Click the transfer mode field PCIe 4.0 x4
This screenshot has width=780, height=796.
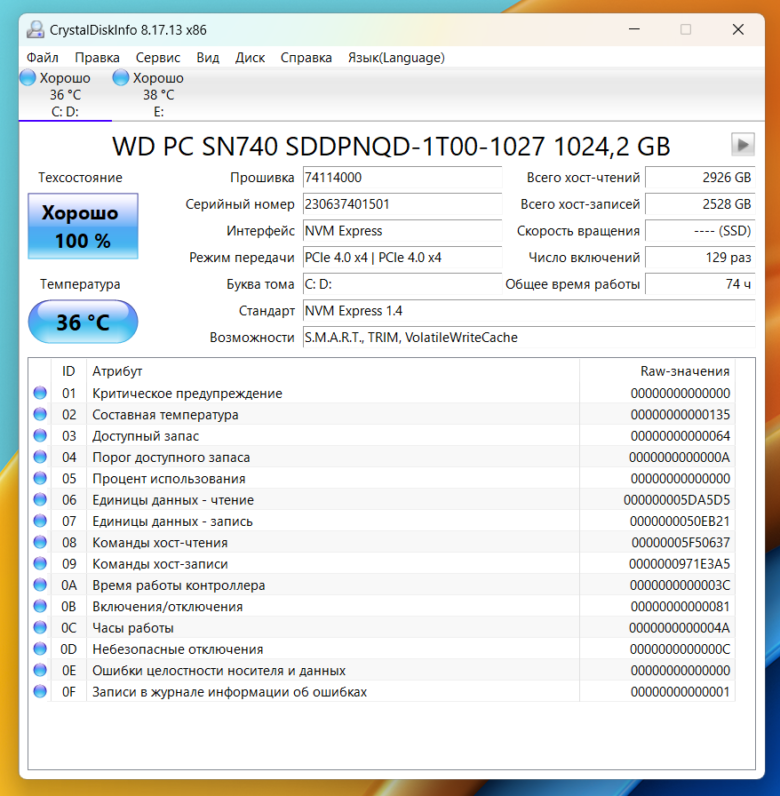coord(402,257)
